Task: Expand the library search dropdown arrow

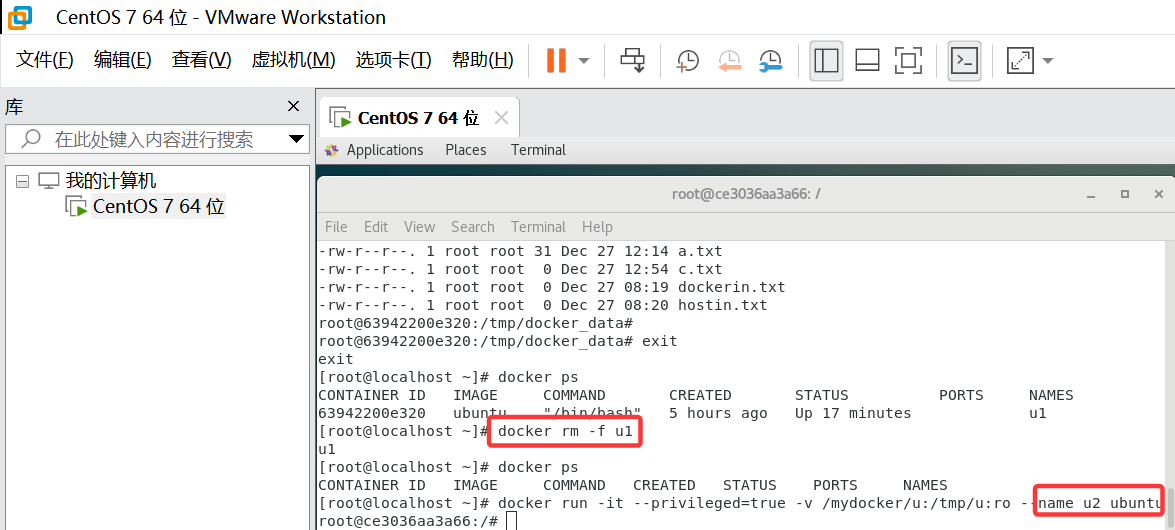Action: [296, 139]
